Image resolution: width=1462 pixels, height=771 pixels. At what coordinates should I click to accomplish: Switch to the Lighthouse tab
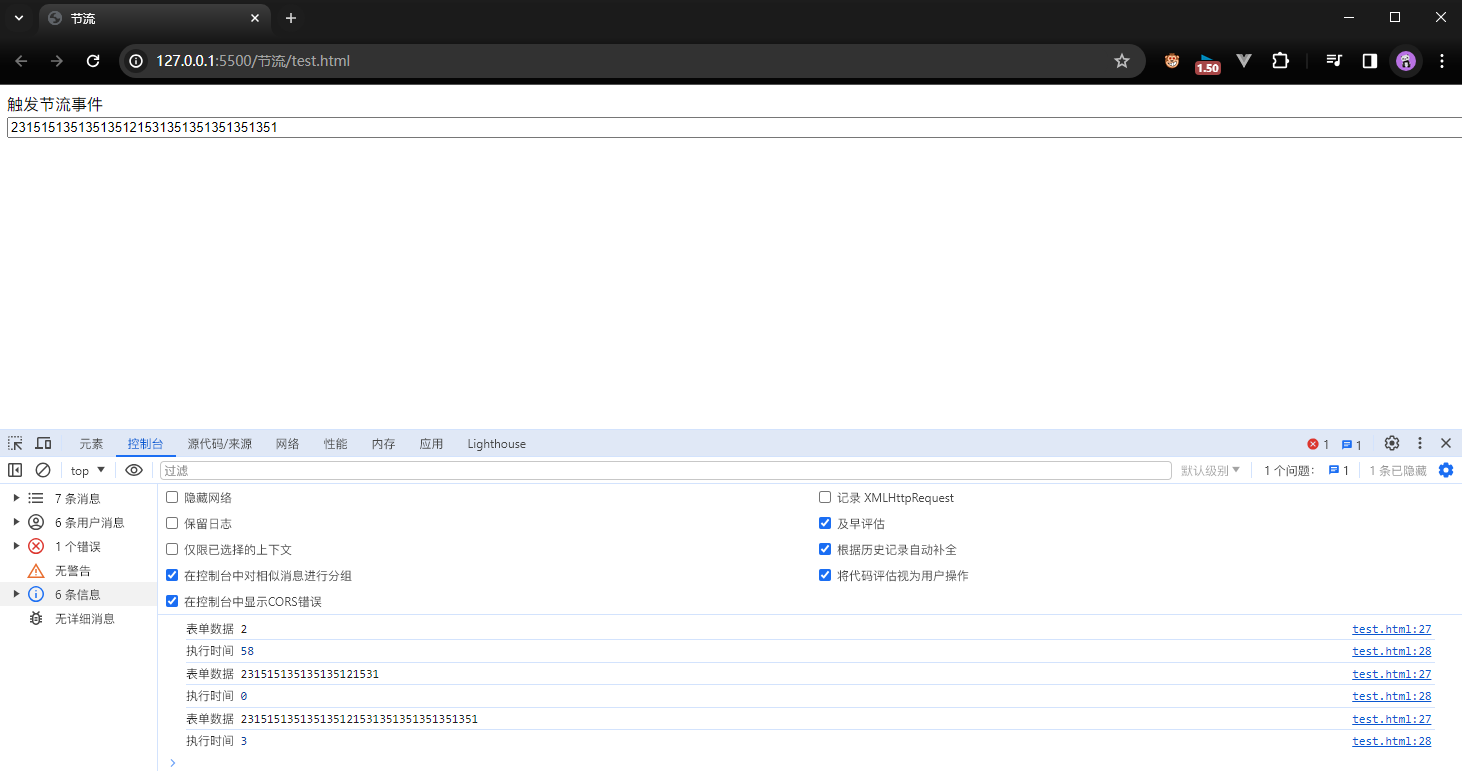(496, 444)
